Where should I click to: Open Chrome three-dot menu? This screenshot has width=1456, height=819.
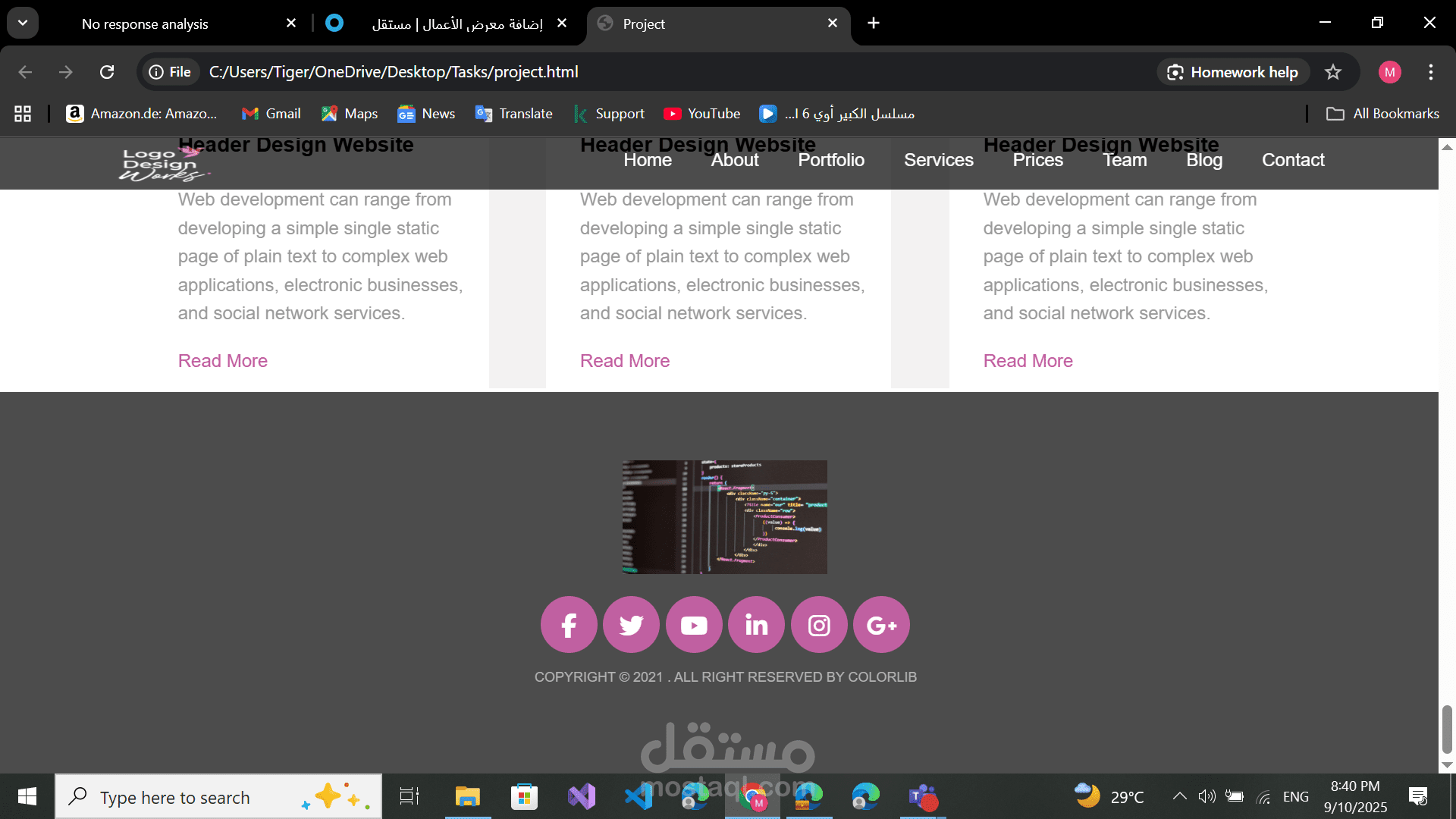[1431, 72]
